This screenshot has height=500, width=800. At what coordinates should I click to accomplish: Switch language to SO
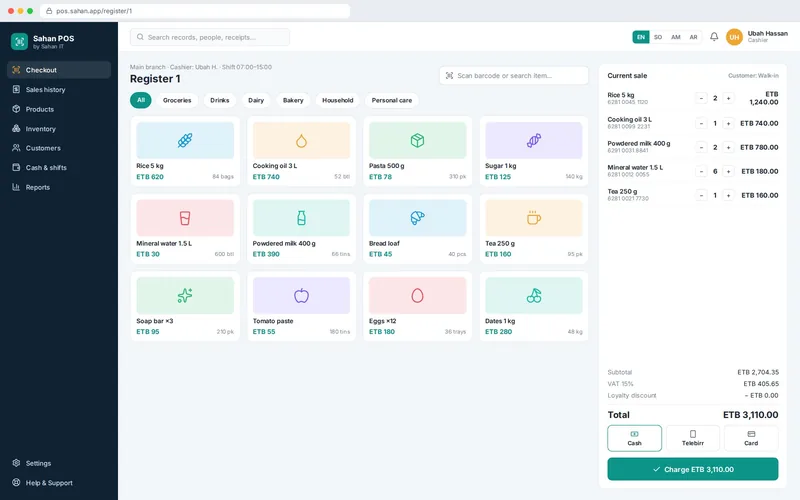pos(658,37)
